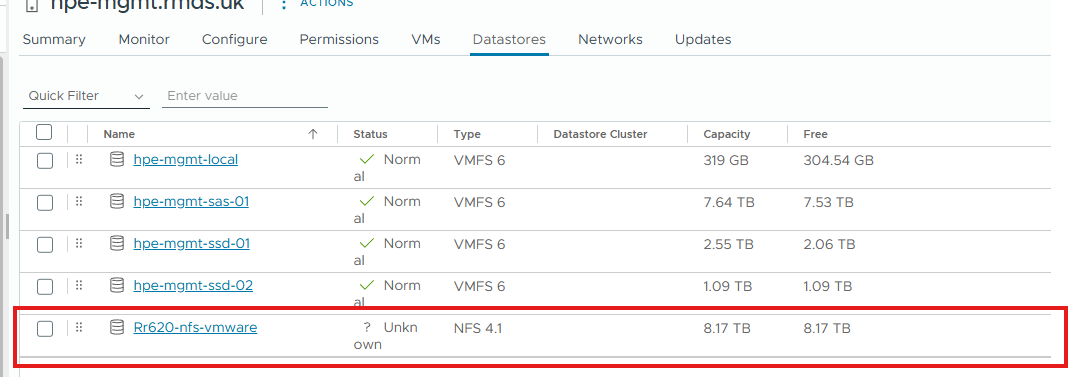
Task: Click the Rr620-nfs-vmware datastore icon
Action: coord(117,327)
